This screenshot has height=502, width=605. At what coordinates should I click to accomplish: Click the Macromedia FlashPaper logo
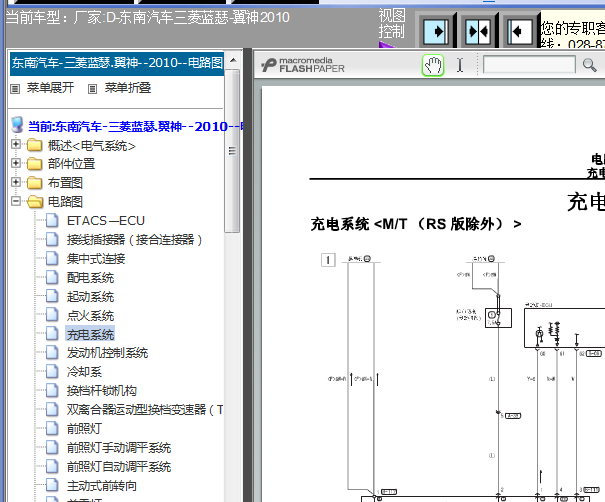coord(303,65)
